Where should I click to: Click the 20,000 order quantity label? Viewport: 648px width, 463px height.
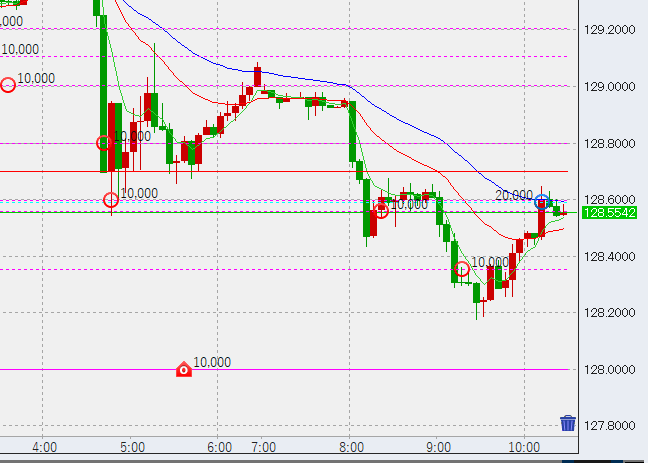[513, 194]
